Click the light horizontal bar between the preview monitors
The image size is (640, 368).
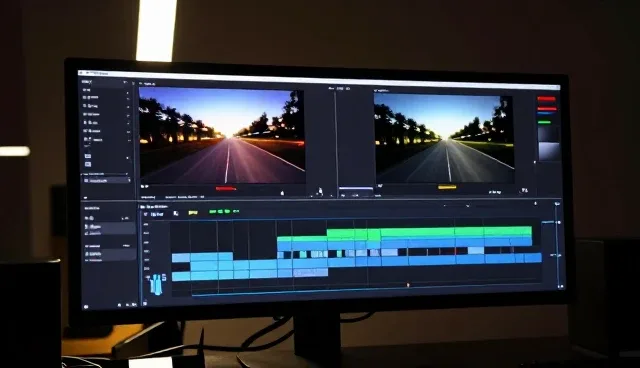(x=356, y=188)
